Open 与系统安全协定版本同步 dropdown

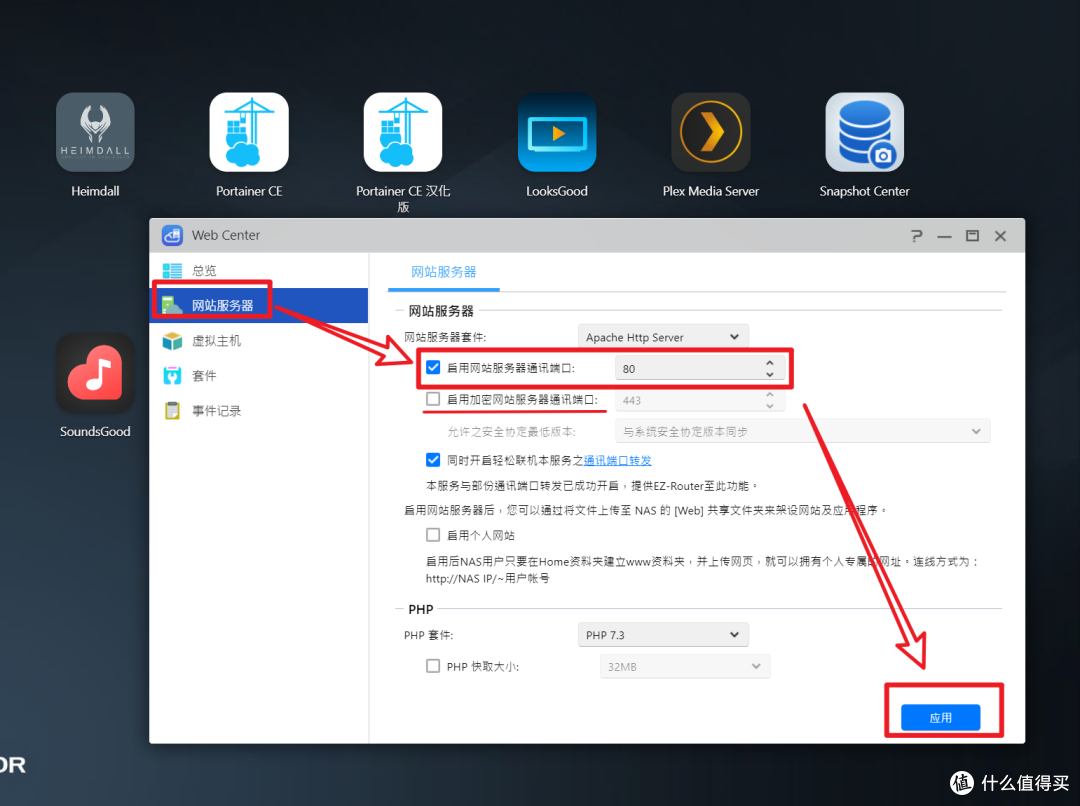pos(802,431)
